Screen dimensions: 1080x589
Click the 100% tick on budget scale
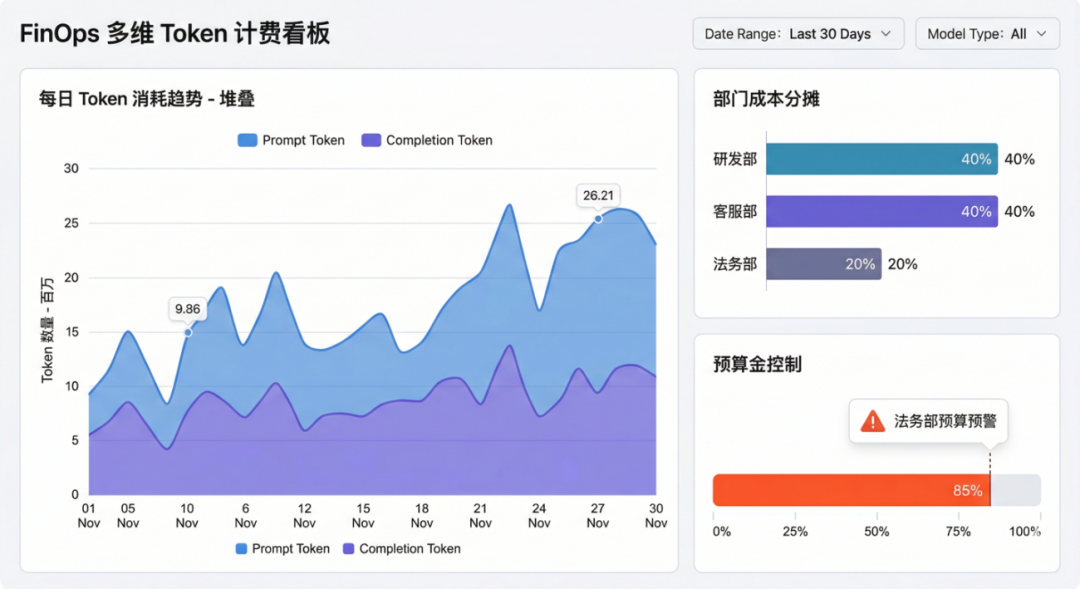pyautogui.click(x=1025, y=532)
